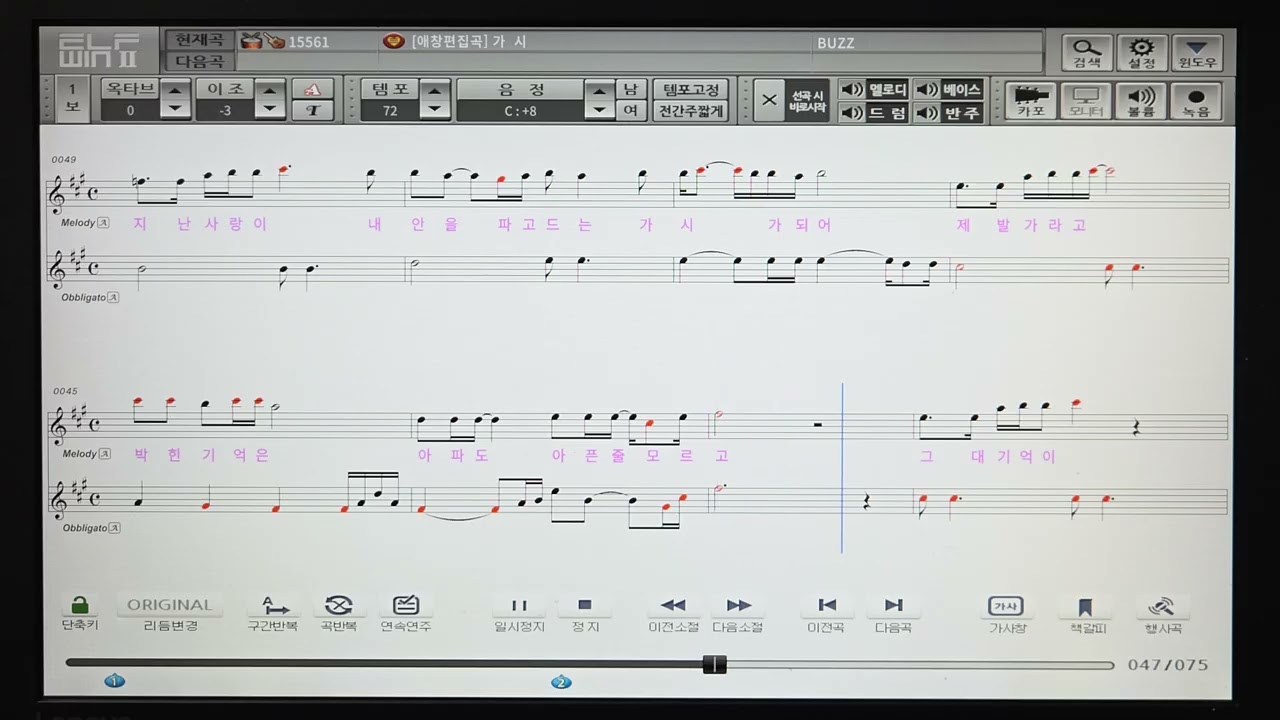The height and width of the screenshot is (720, 1280).
Task: Click the ELF WIN II logo
Action: [100, 52]
